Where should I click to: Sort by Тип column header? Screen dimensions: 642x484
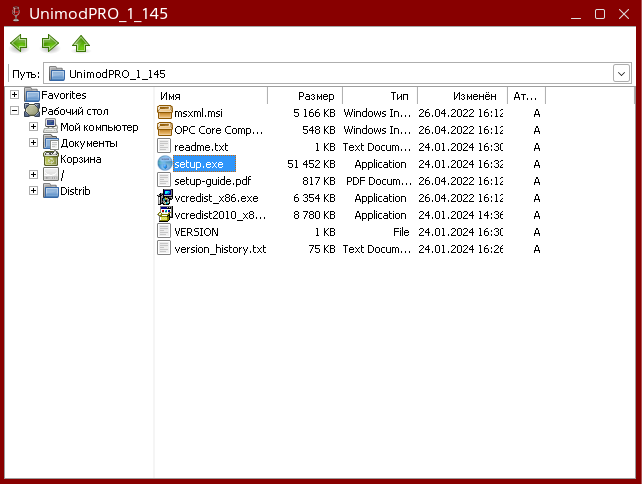380,96
